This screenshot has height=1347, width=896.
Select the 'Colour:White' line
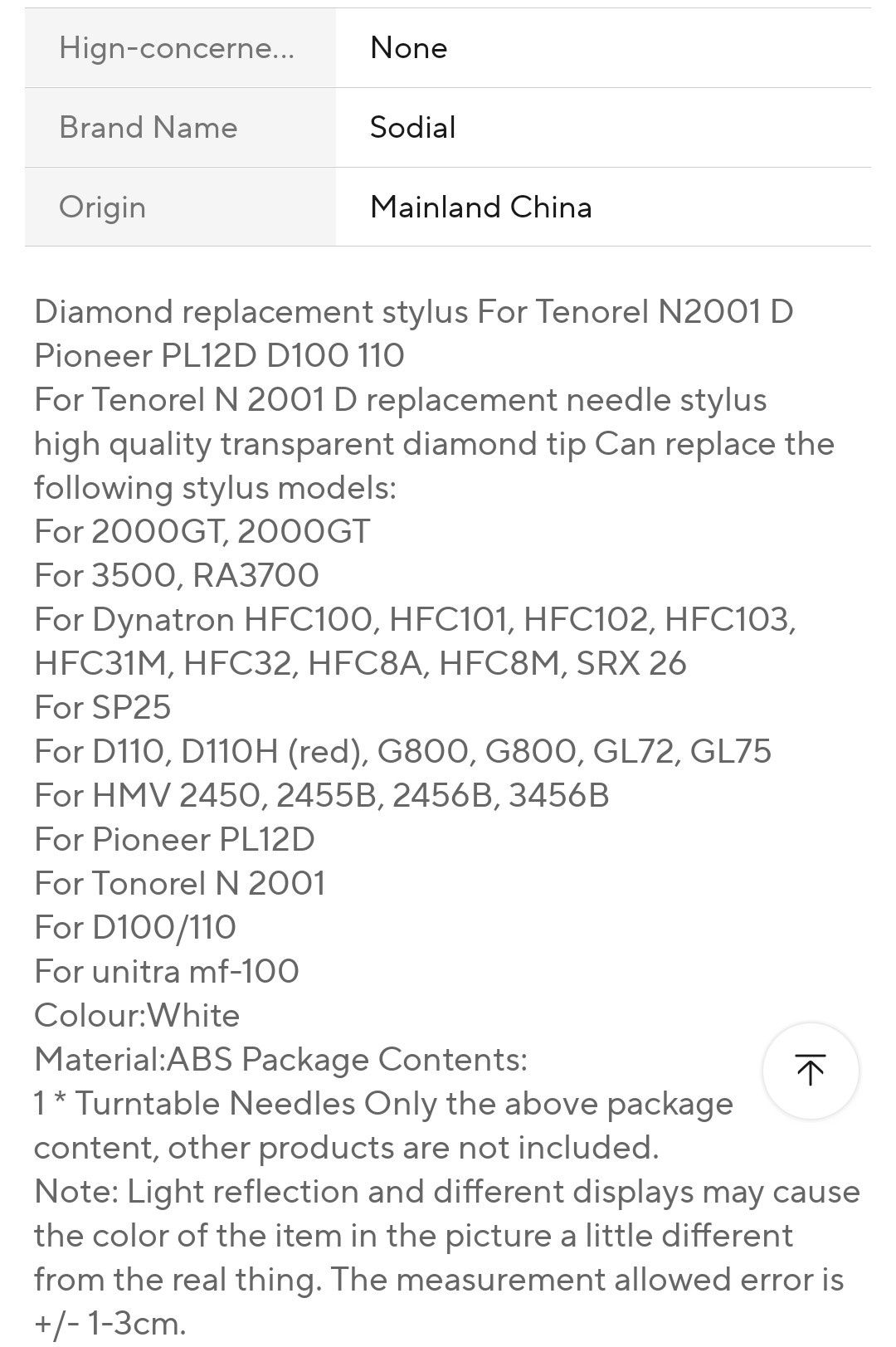click(x=137, y=1016)
